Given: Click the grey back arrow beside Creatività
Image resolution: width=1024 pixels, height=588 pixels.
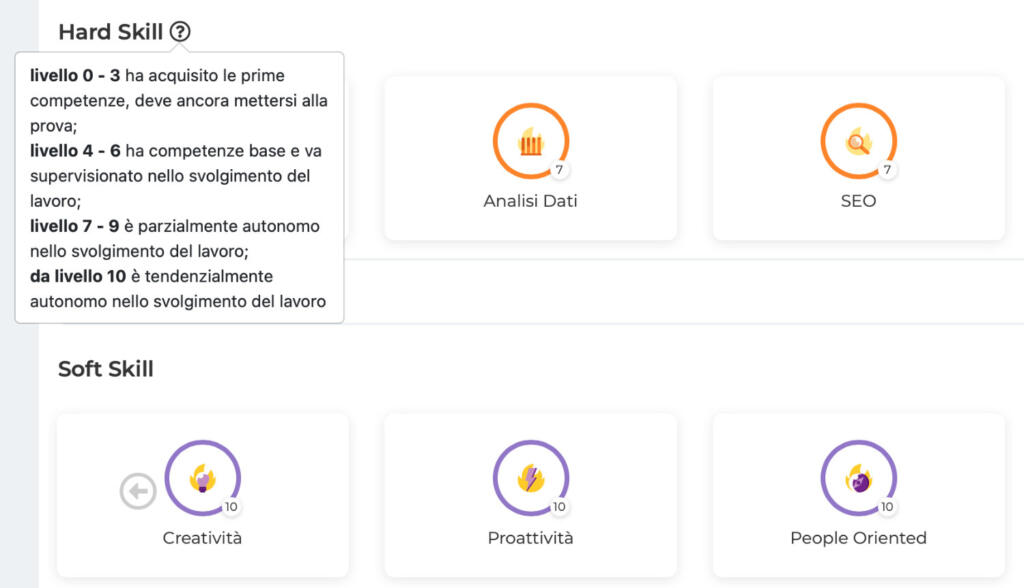Looking at the screenshot, I should (x=138, y=491).
